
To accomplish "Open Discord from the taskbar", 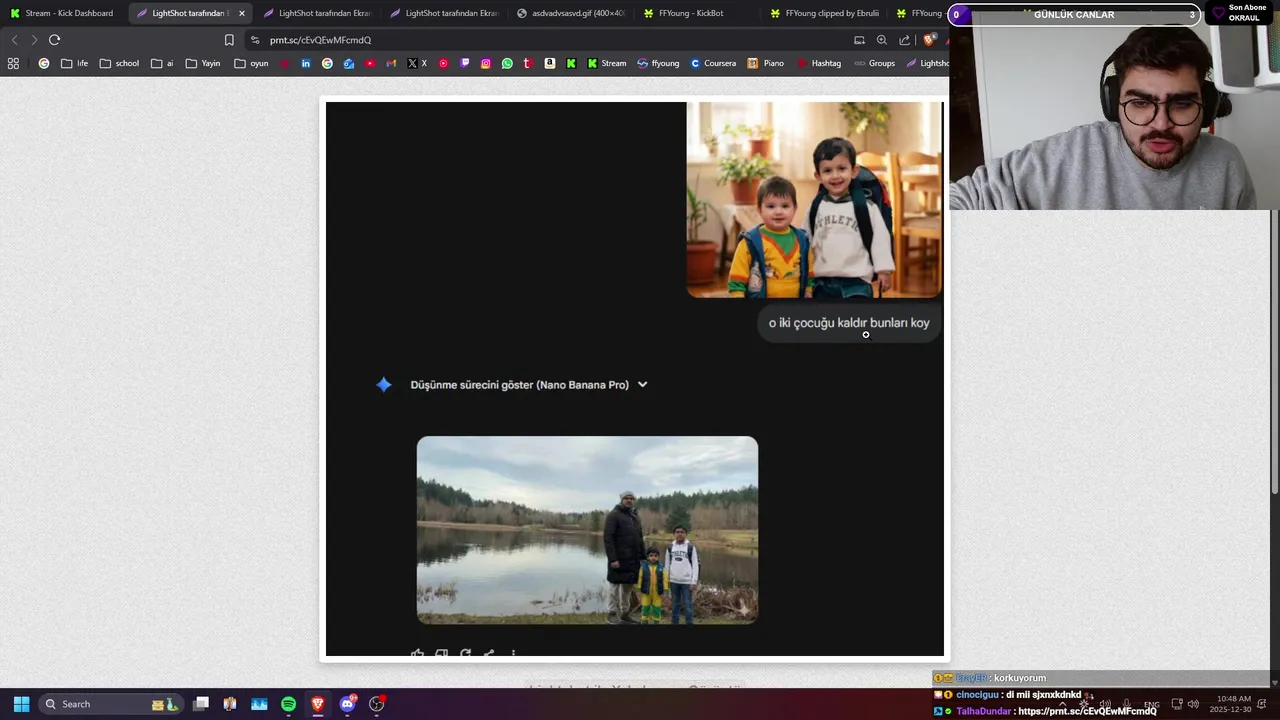I will (347, 704).
